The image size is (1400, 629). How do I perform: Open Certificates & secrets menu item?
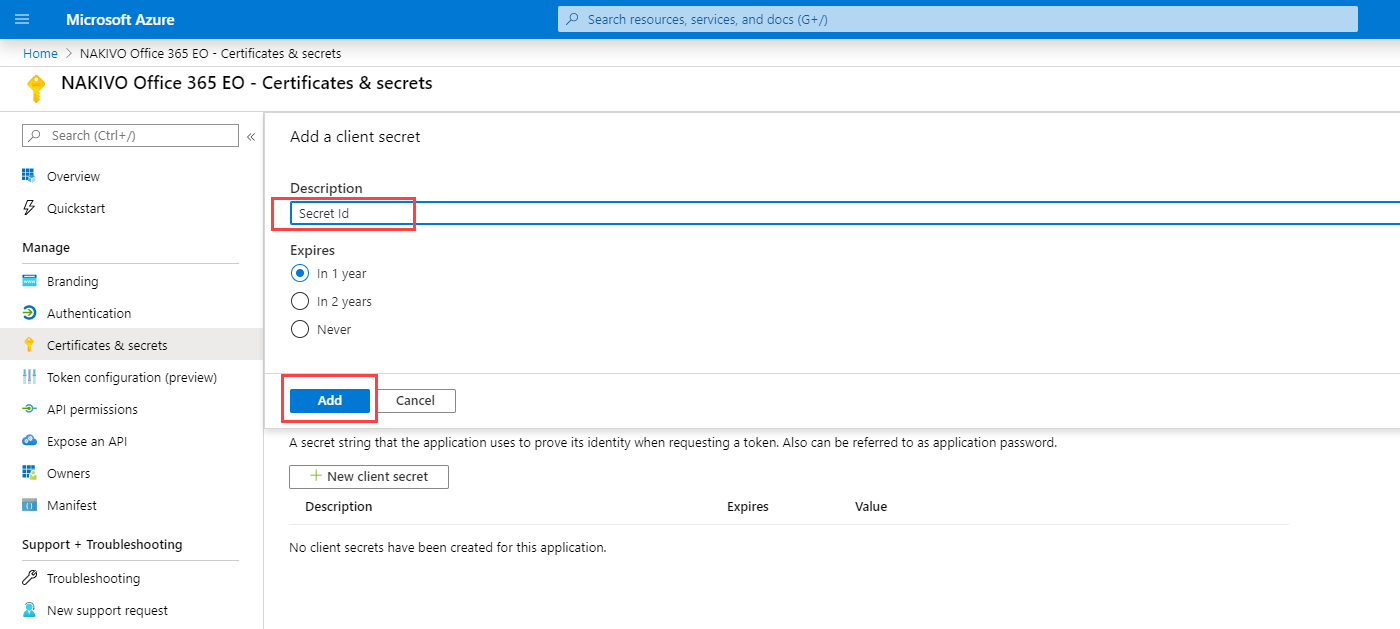pos(107,345)
